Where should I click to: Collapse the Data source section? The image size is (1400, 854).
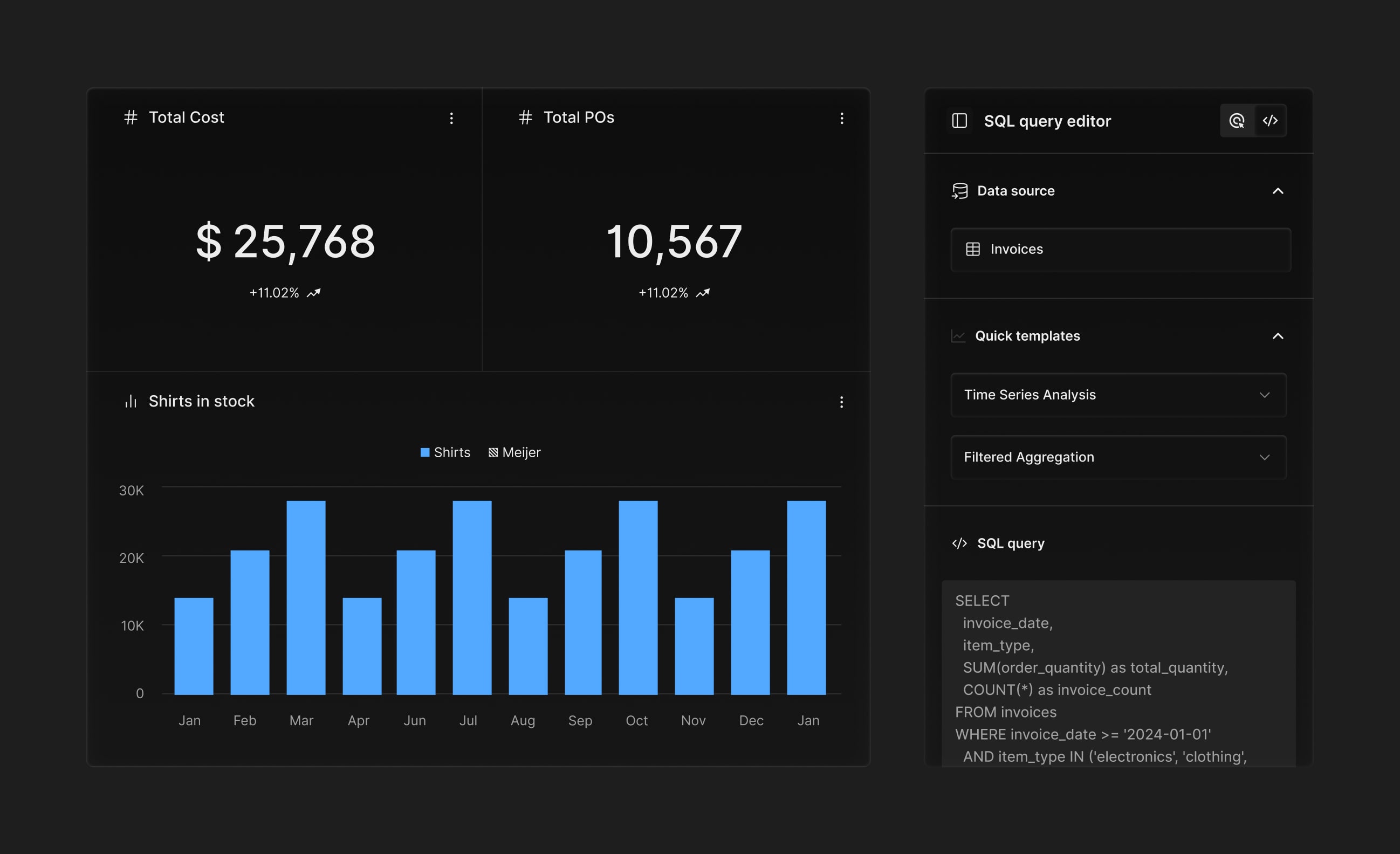pyautogui.click(x=1277, y=191)
